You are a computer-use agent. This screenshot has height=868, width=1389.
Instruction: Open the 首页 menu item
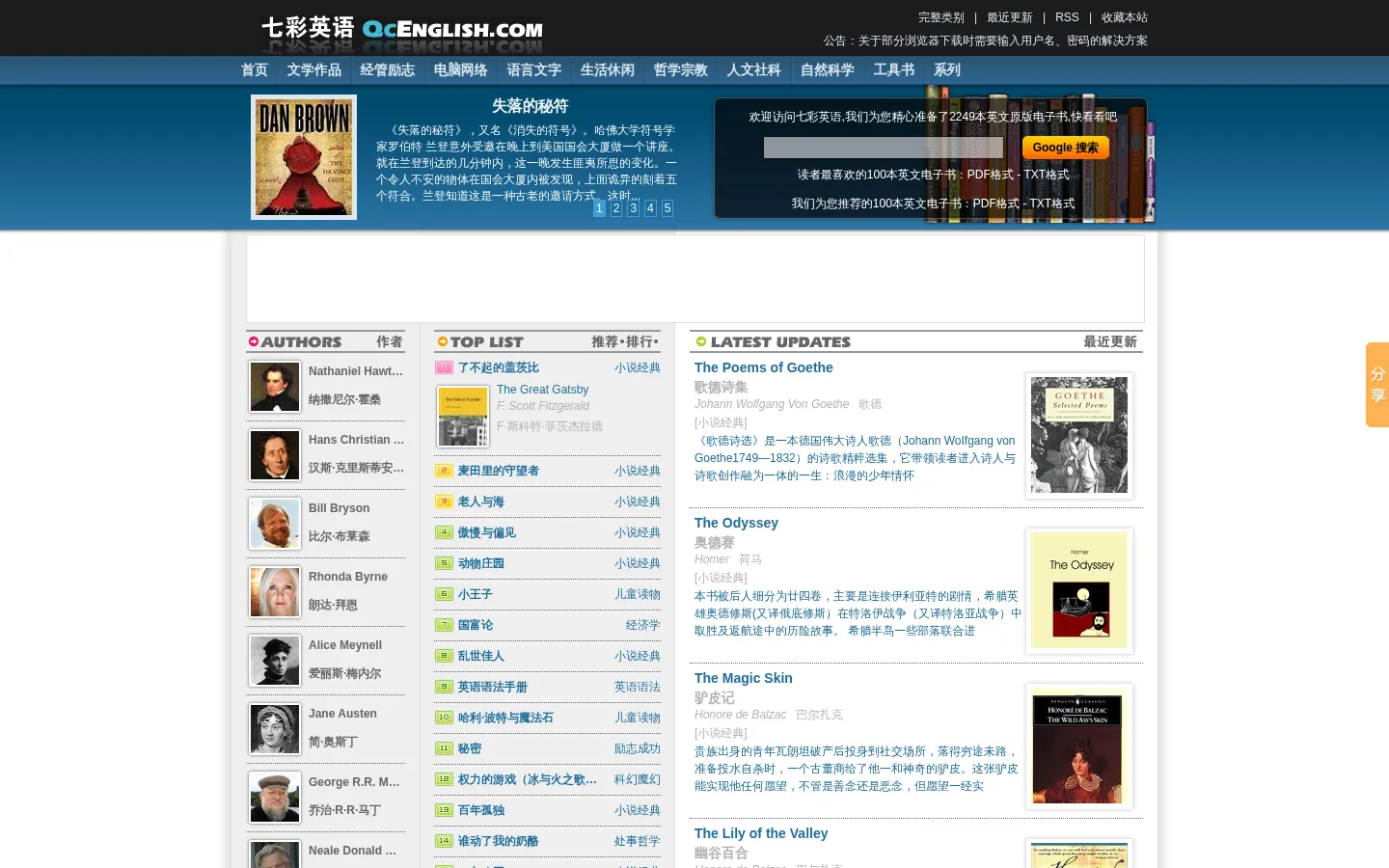coord(255,70)
